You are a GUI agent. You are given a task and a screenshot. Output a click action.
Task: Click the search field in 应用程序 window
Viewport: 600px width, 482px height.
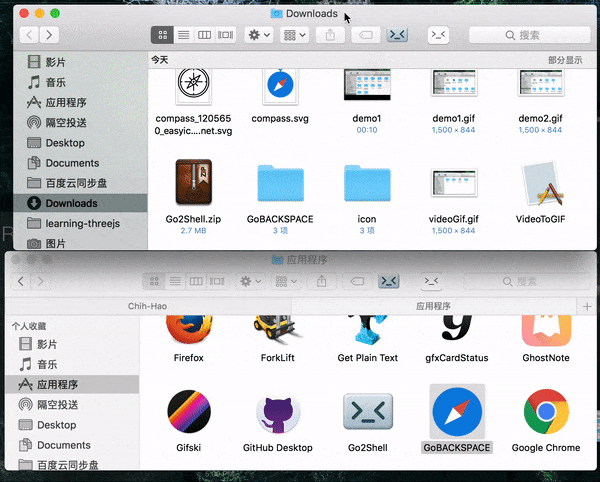tap(527, 282)
